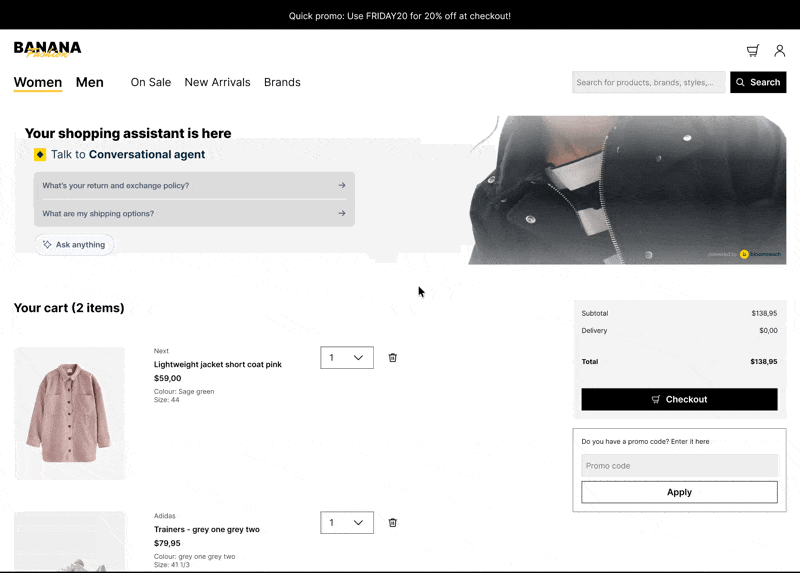Select the Men tab
800x573 pixels.
point(90,82)
